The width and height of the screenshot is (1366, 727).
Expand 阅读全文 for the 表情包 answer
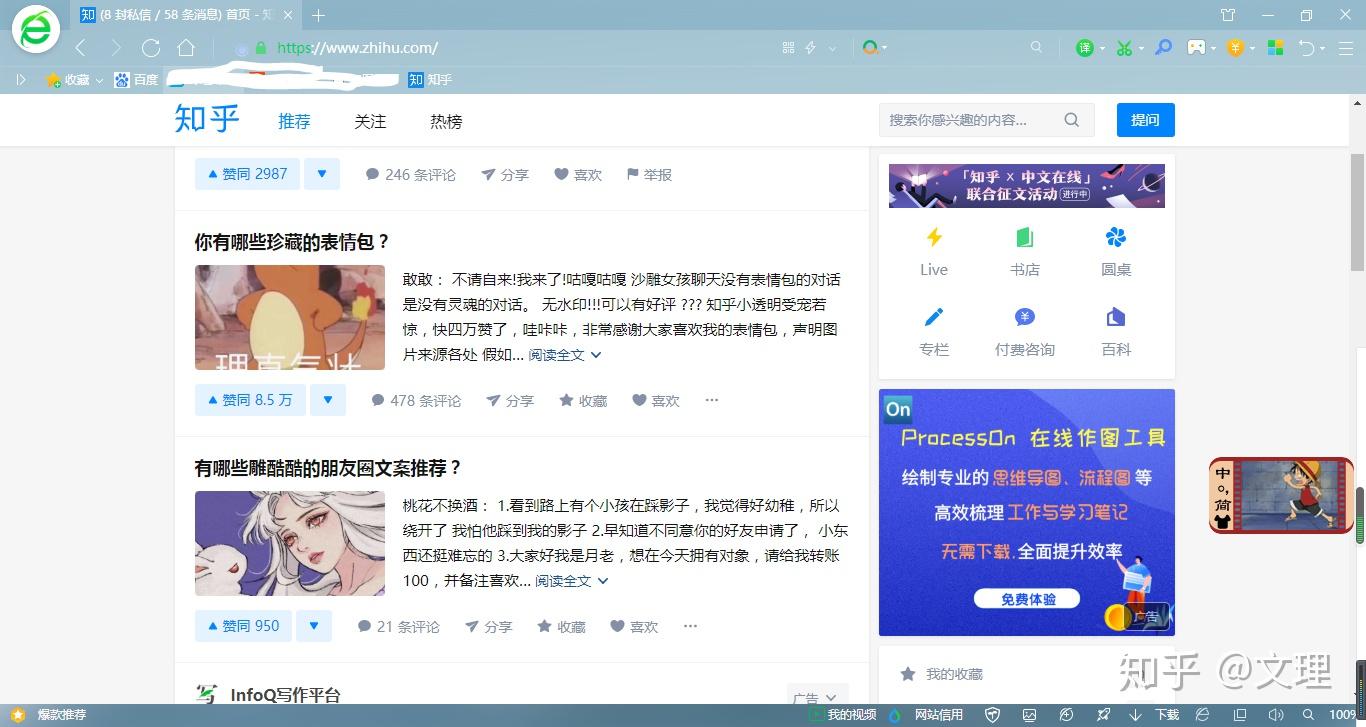tap(565, 355)
